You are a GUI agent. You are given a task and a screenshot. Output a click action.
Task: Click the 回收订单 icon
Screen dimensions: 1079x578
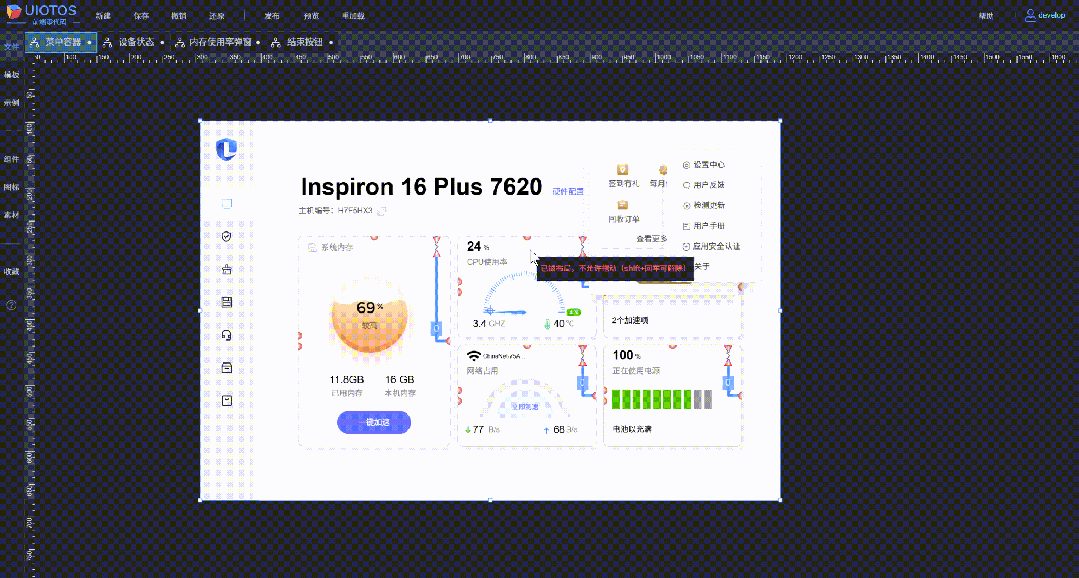623,204
